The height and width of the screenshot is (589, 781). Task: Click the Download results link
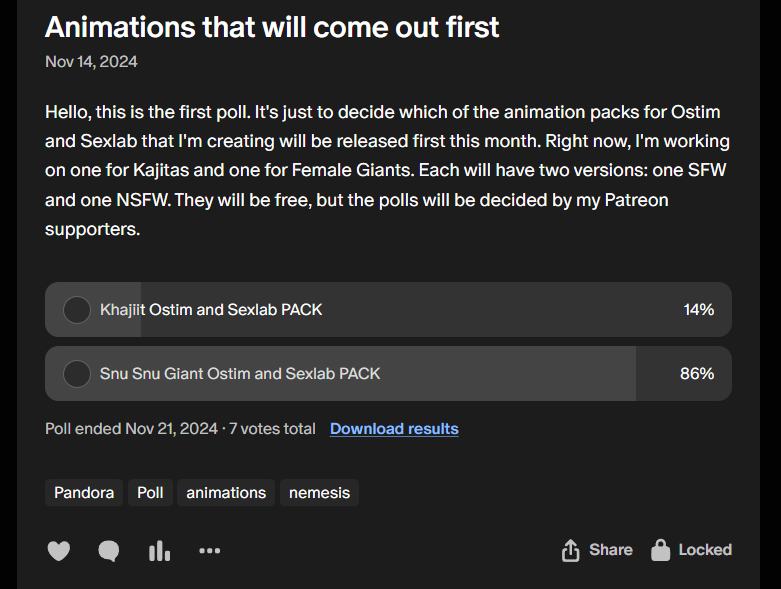coord(394,429)
